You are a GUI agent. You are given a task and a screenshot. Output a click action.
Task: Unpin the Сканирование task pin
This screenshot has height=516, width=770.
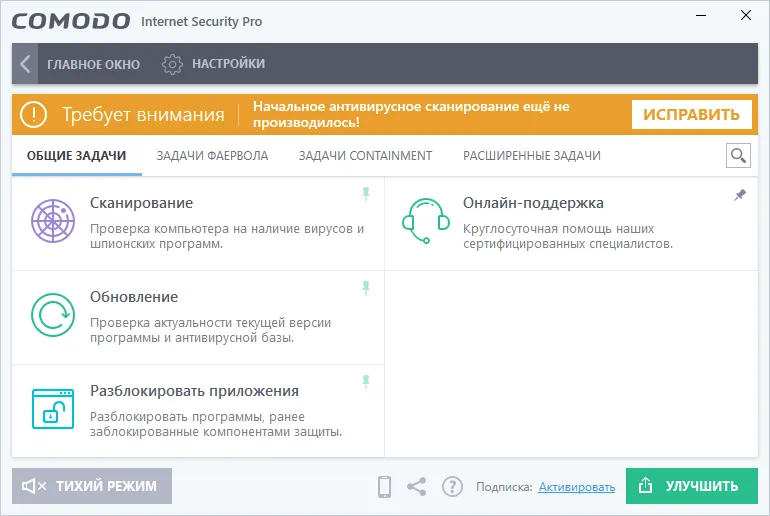pyautogui.click(x=366, y=194)
